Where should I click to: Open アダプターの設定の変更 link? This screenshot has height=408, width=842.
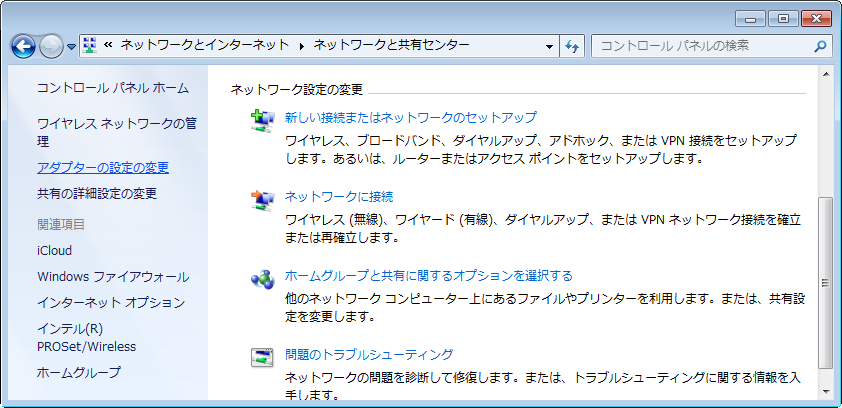(x=103, y=168)
